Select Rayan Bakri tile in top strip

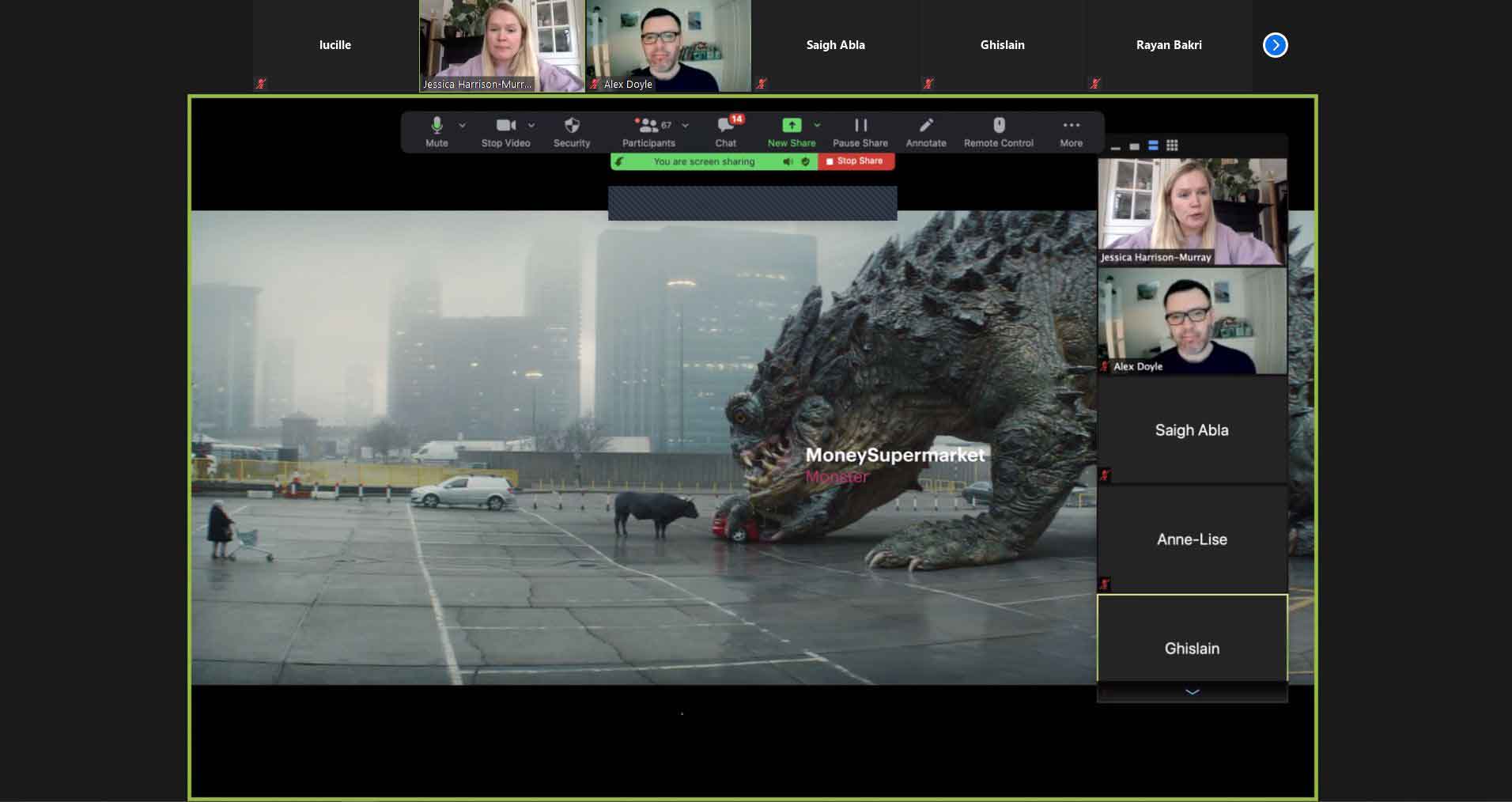coord(1169,45)
